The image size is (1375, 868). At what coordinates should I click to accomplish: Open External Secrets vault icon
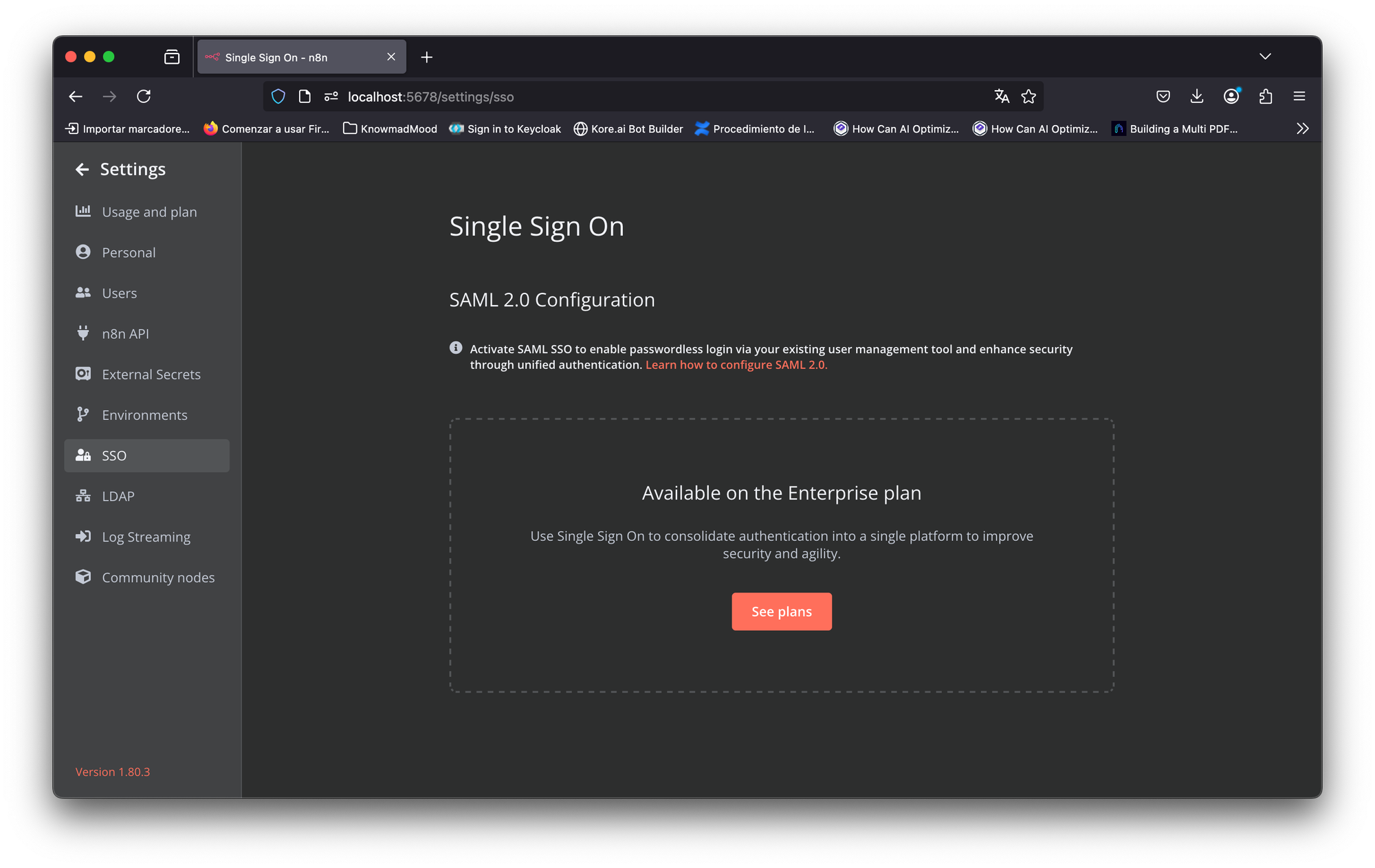[x=83, y=374]
